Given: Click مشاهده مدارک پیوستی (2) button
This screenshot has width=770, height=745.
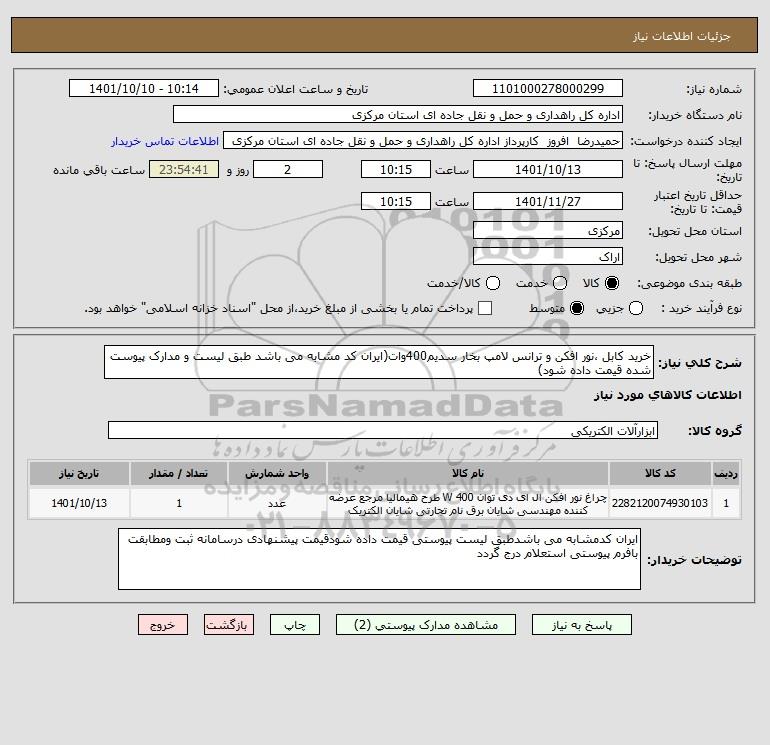Looking at the screenshot, I should 426,625.
